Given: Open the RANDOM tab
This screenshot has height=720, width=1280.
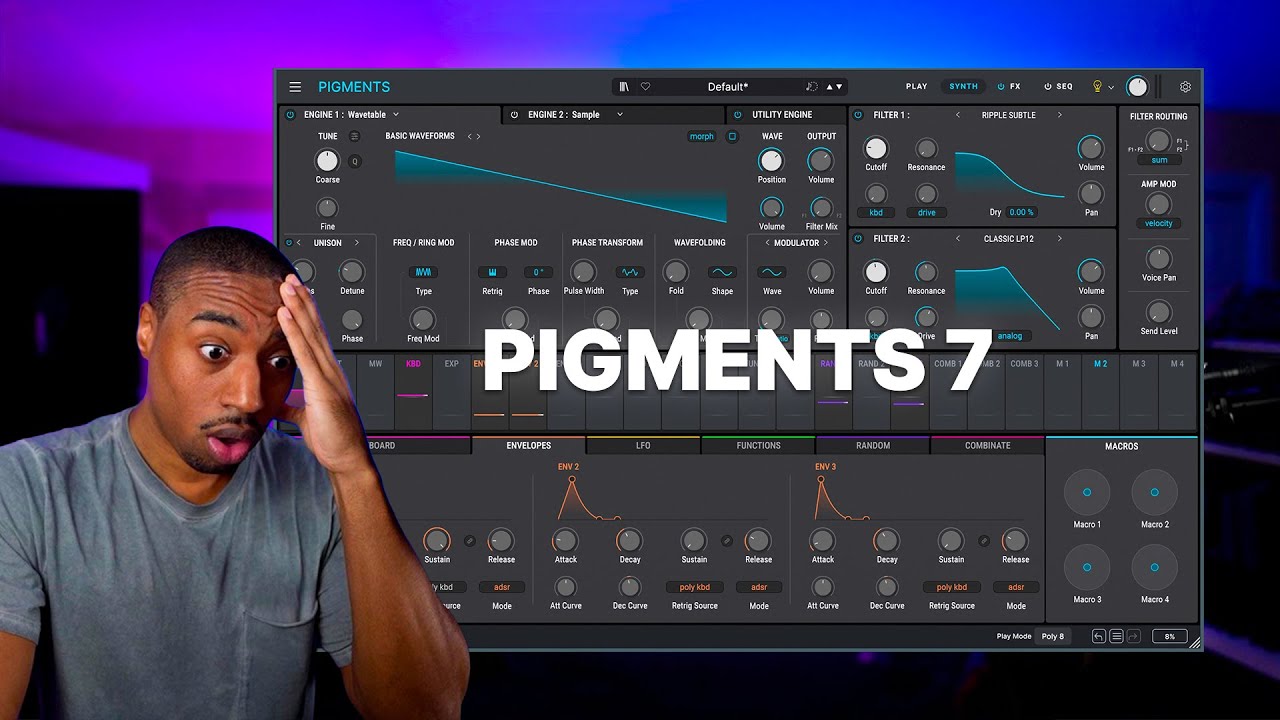Looking at the screenshot, I should pos(873,446).
